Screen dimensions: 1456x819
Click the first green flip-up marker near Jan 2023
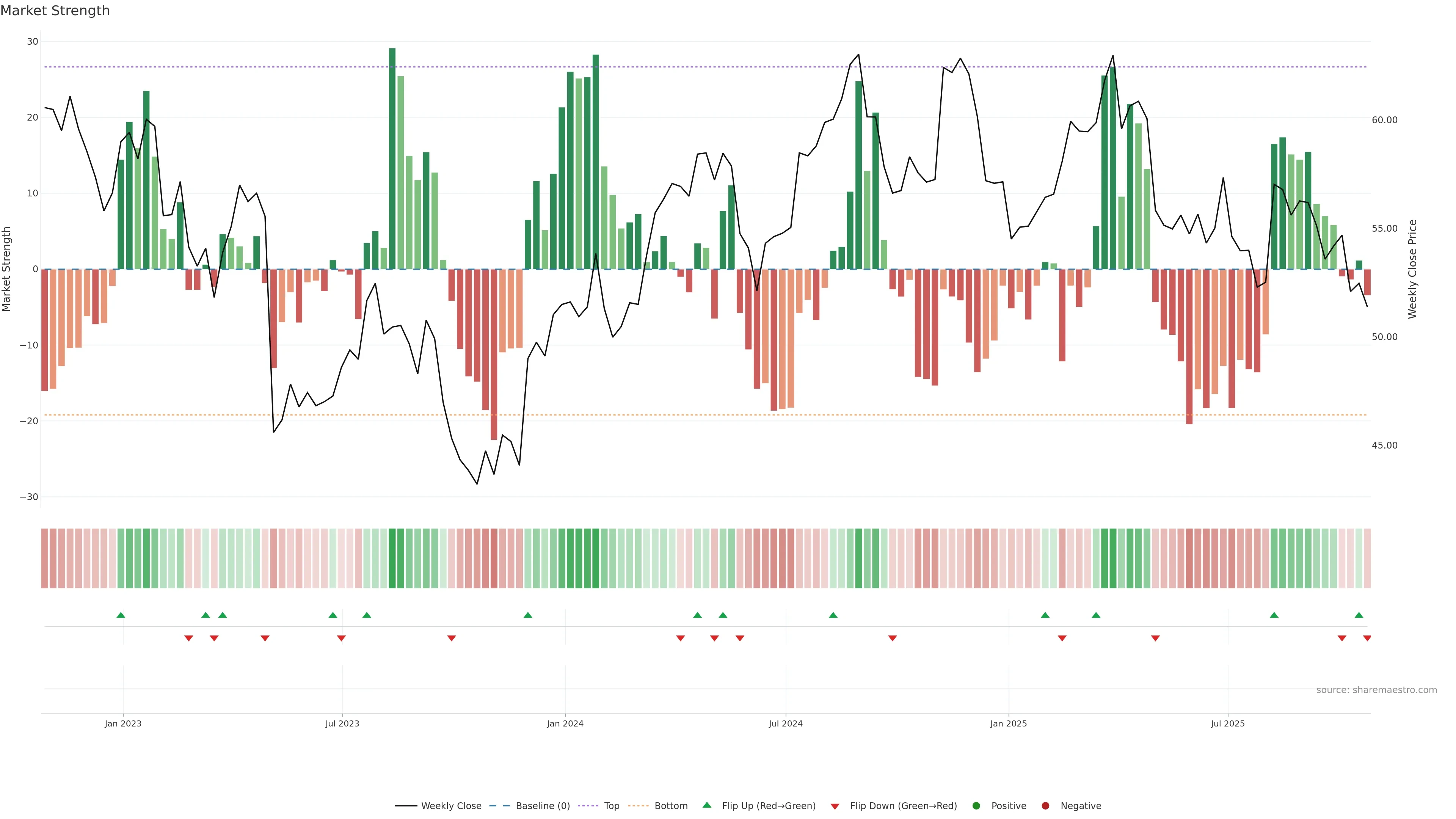[x=121, y=615]
